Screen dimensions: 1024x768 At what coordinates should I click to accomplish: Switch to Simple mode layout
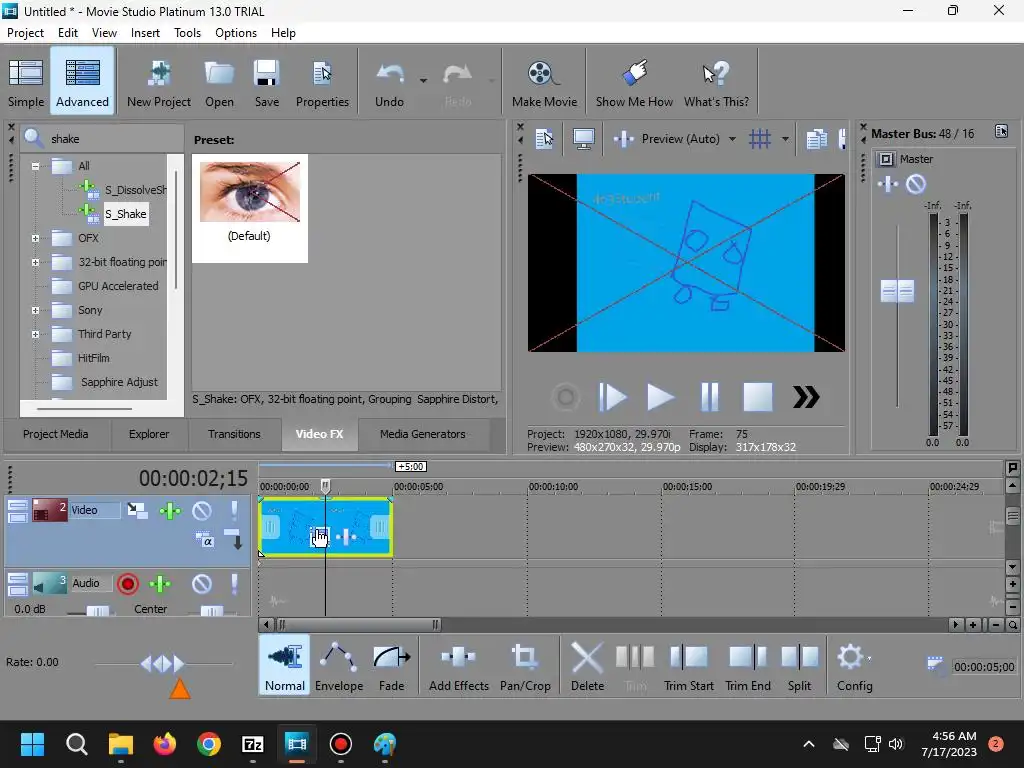click(26, 82)
